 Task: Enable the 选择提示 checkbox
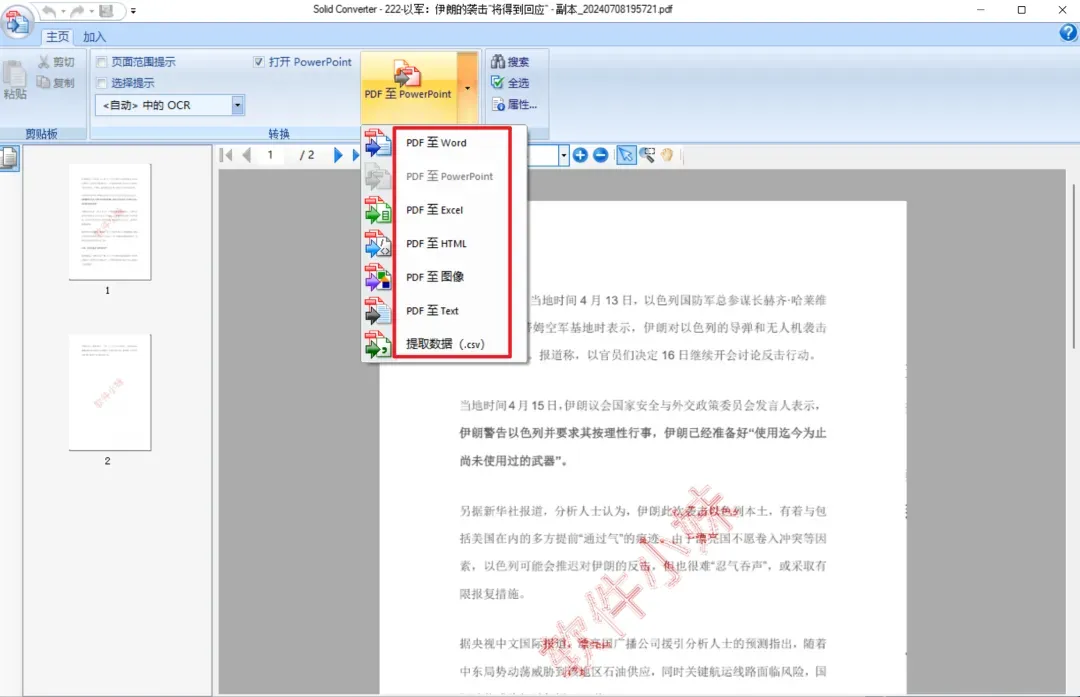pyautogui.click(x=102, y=83)
